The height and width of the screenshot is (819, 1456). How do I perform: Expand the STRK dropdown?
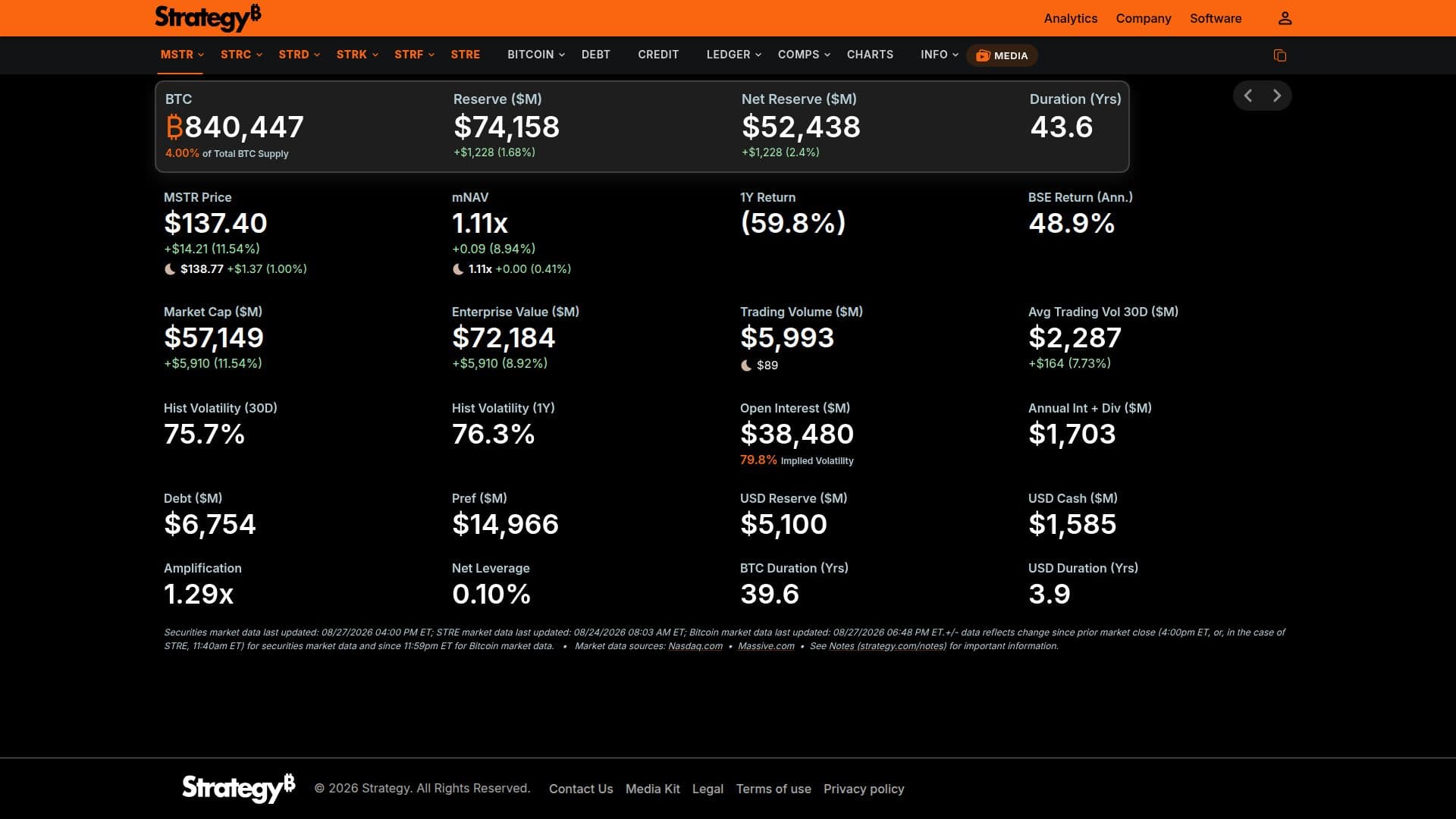click(x=357, y=55)
